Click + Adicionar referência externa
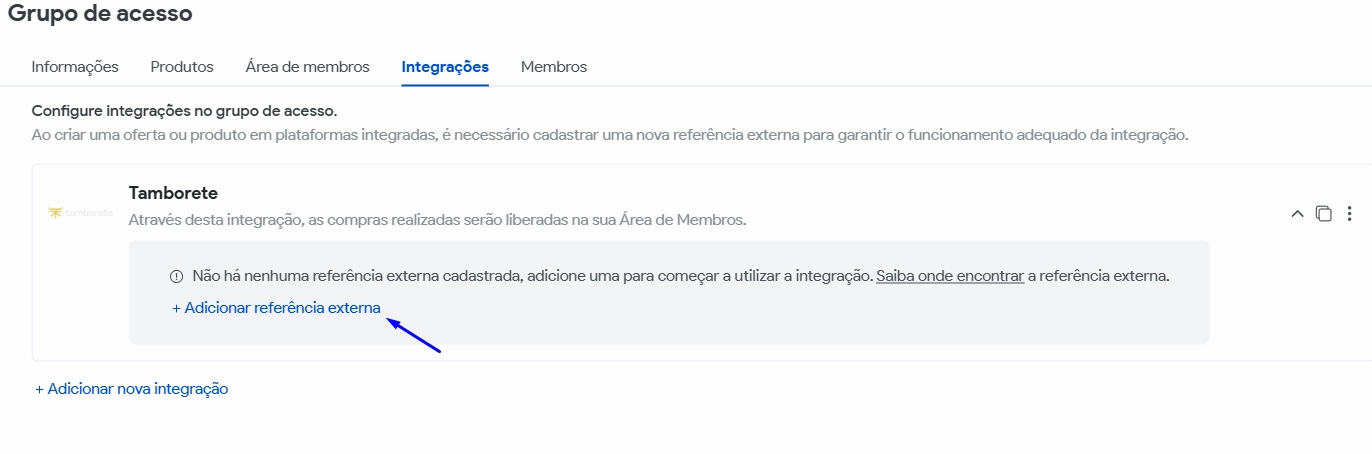The height and width of the screenshot is (454, 1372). pyautogui.click(x=276, y=308)
